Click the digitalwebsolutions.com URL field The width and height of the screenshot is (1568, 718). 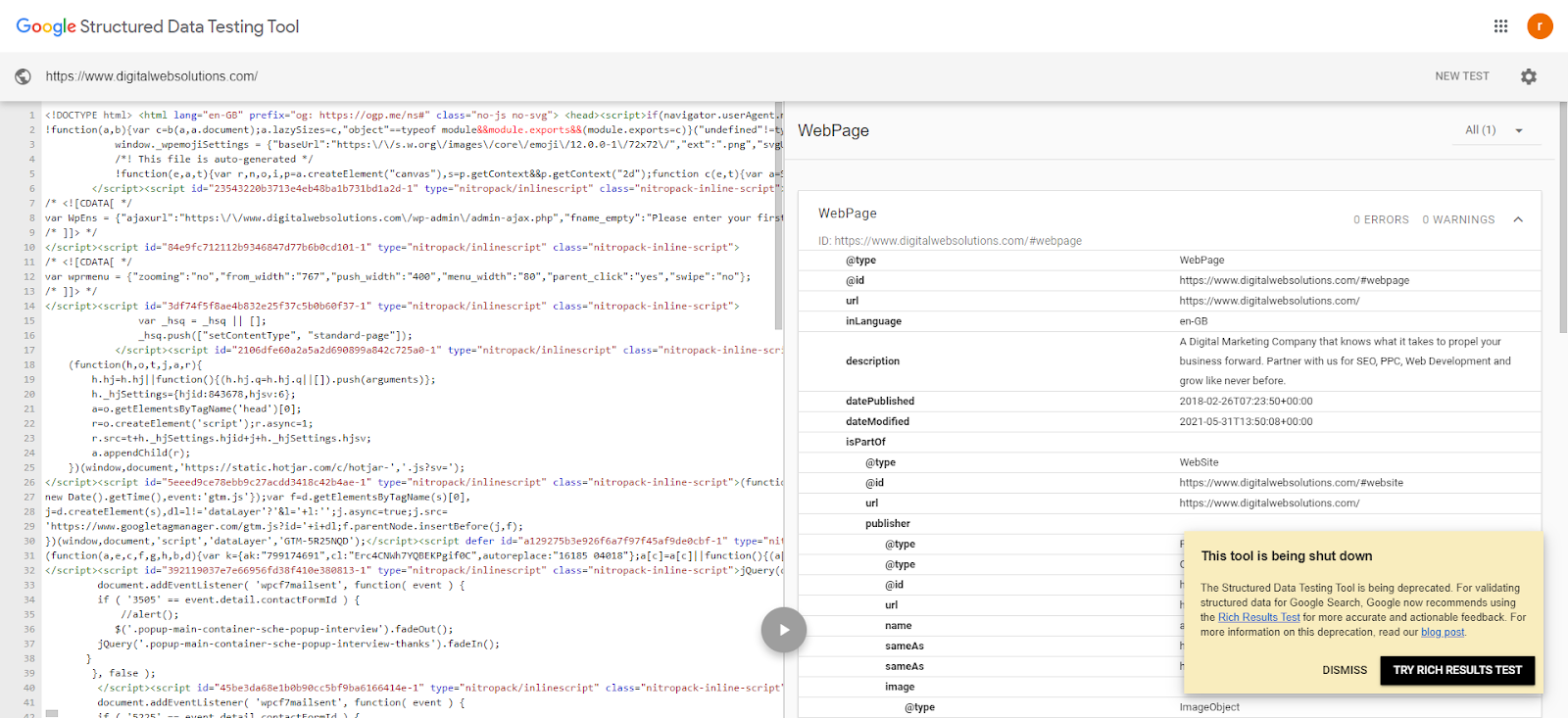point(151,76)
